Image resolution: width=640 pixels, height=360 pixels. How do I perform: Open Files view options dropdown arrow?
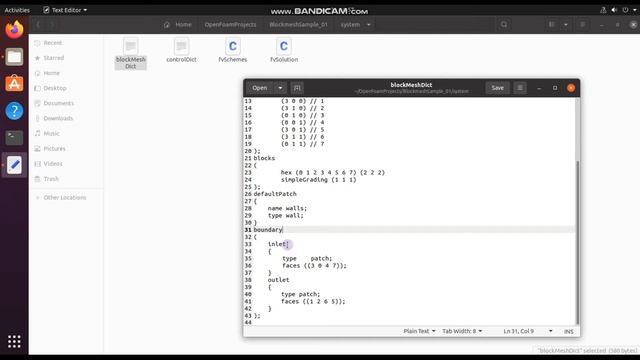point(566,24)
